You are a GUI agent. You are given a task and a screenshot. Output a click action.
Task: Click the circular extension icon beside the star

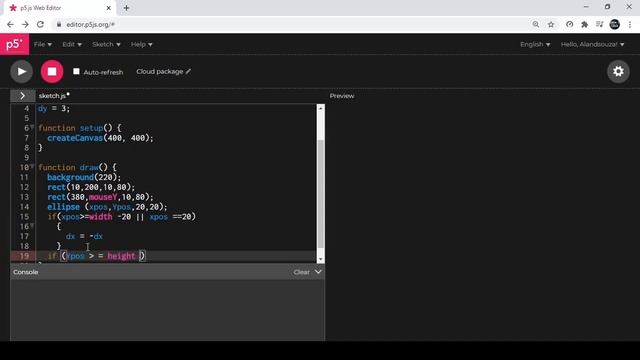point(569,24)
